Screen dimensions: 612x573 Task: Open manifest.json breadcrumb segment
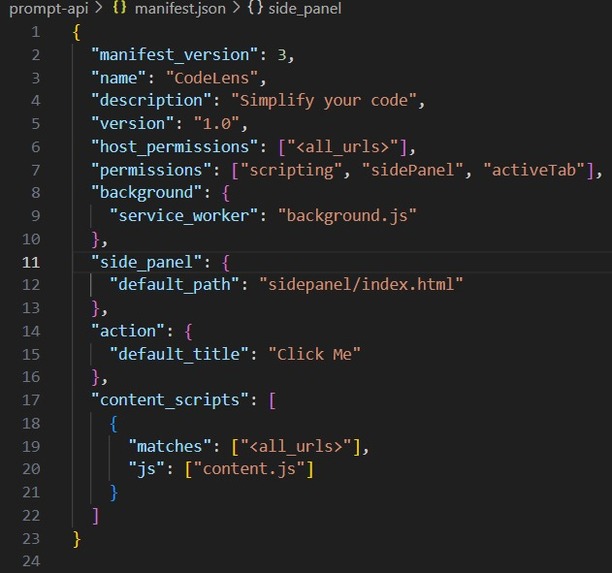180,9
